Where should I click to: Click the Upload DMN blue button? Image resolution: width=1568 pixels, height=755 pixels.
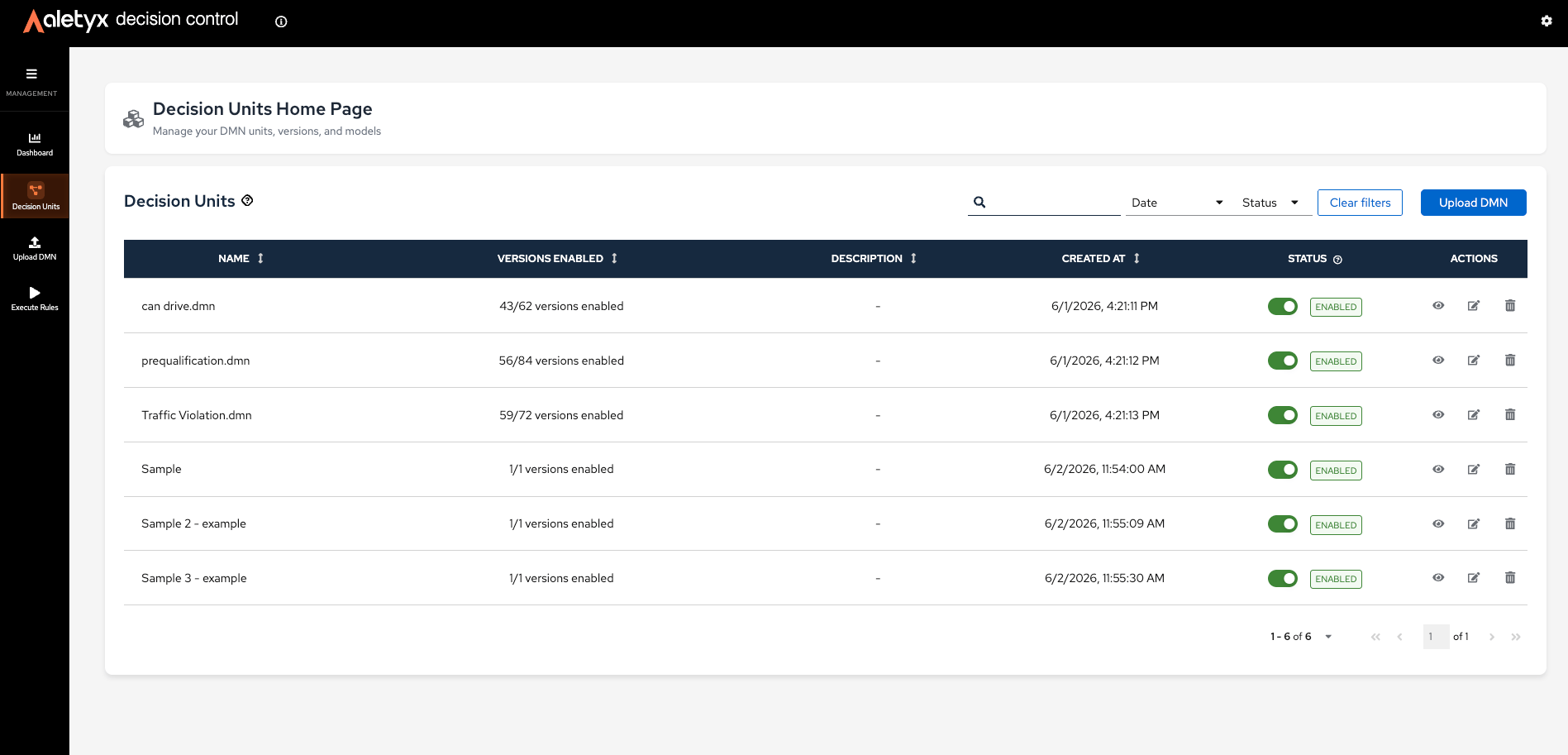click(x=1473, y=203)
